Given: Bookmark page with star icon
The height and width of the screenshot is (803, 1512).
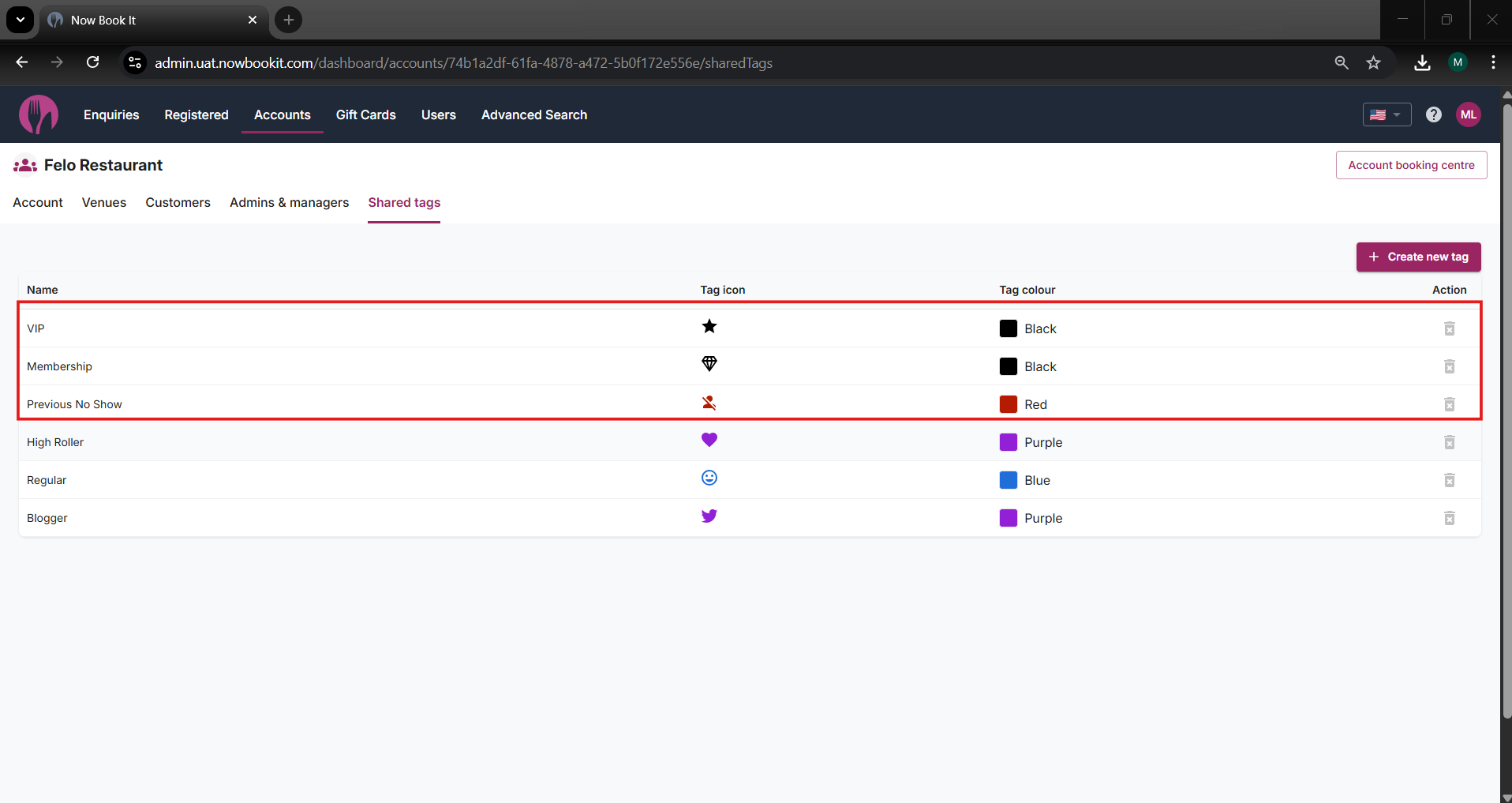Looking at the screenshot, I should pos(1373,62).
